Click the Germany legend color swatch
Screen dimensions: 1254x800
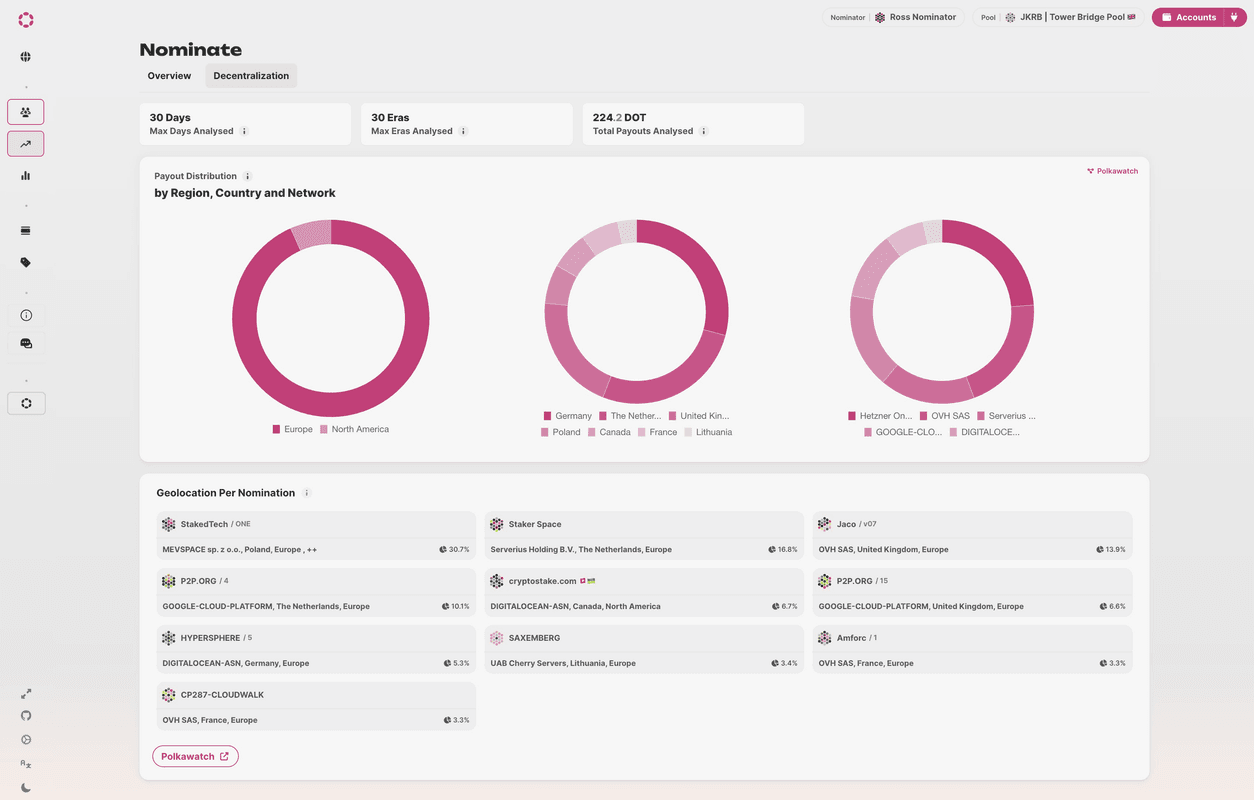point(548,416)
